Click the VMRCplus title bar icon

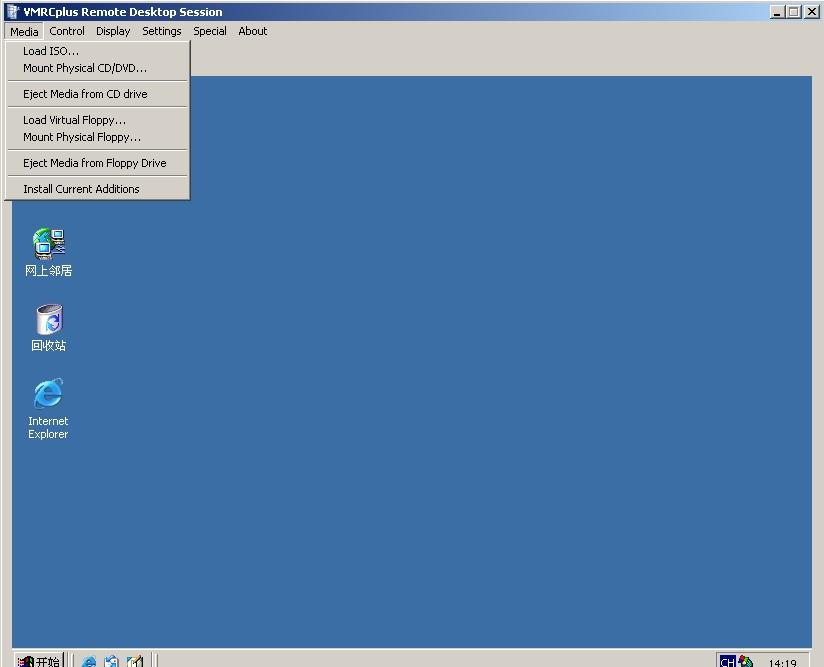coord(13,12)
